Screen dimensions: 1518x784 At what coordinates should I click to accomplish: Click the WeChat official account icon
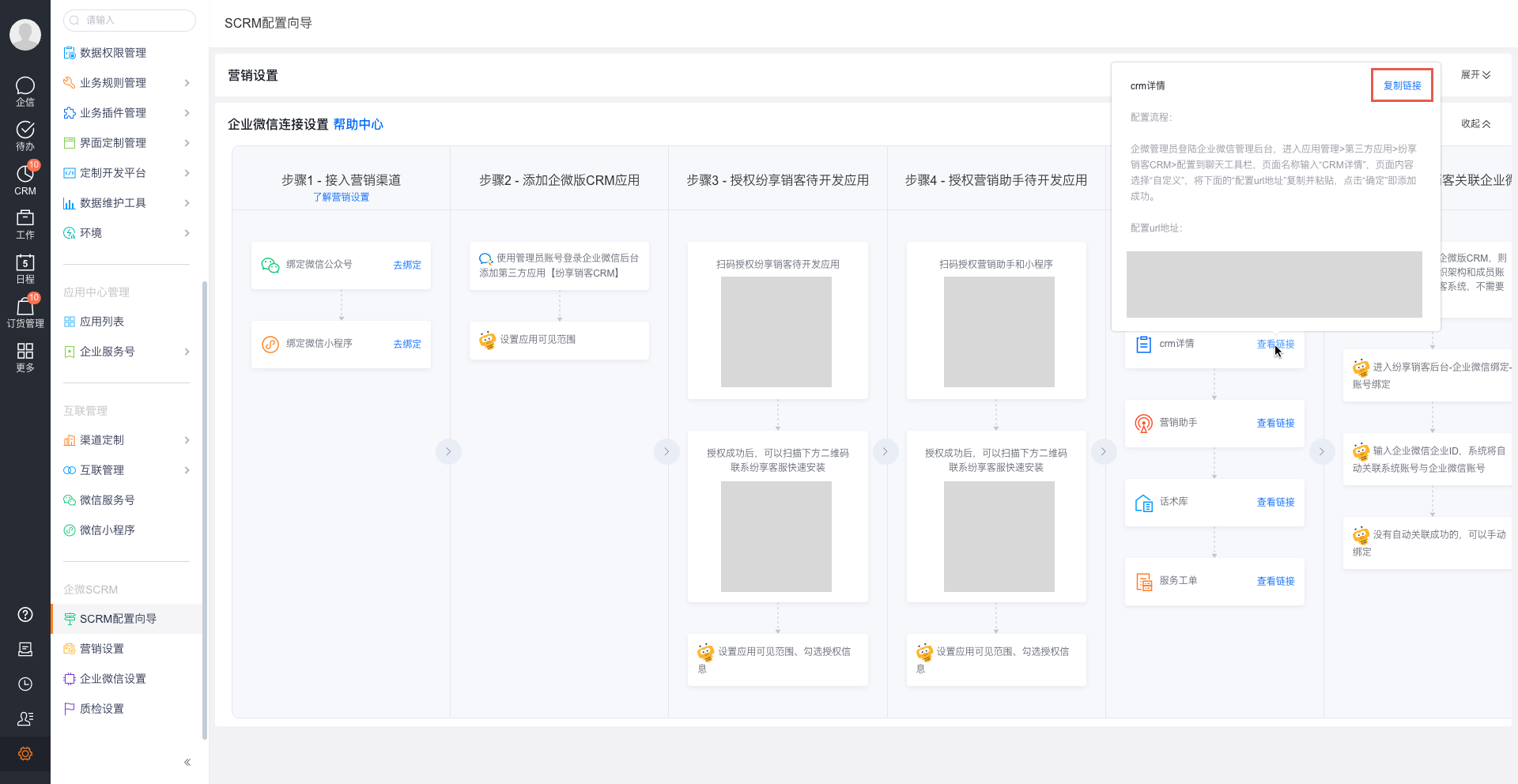click(270, 265)
